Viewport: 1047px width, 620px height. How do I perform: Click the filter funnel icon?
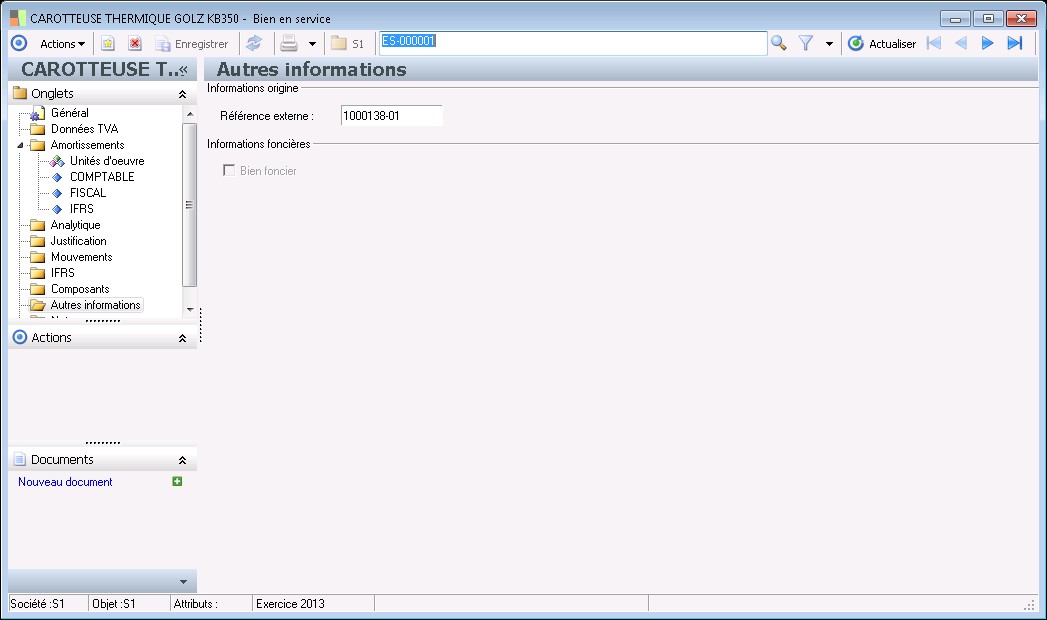point(806,43)
